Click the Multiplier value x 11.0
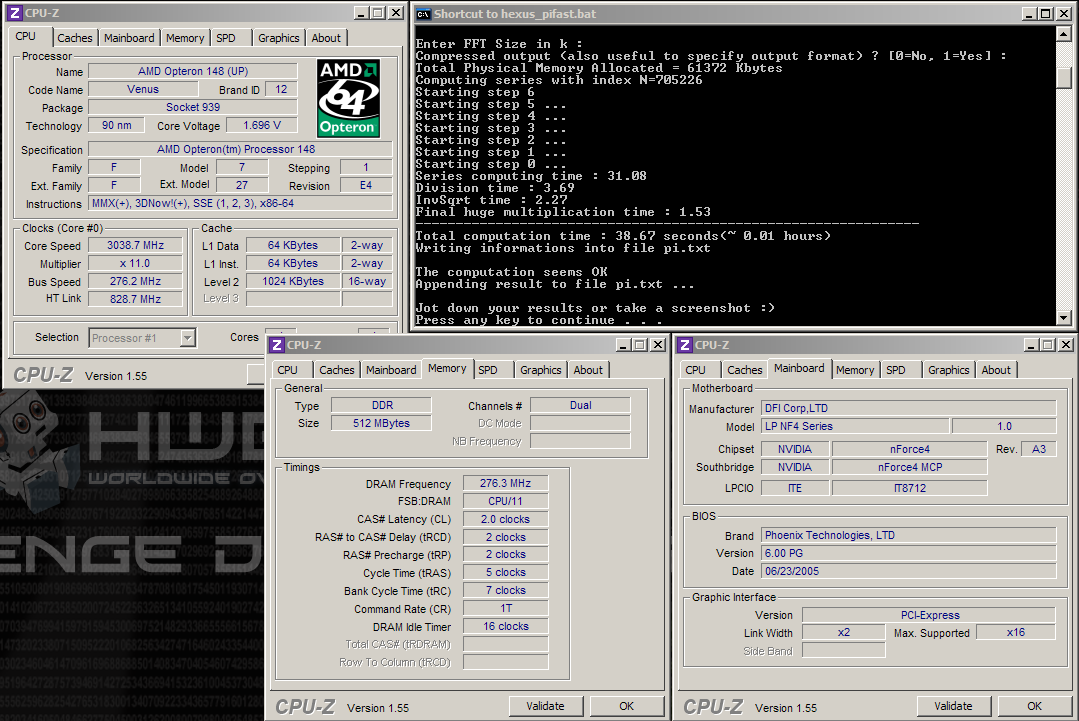Viewport: 1079px width, 721px height. click(136, 263)
